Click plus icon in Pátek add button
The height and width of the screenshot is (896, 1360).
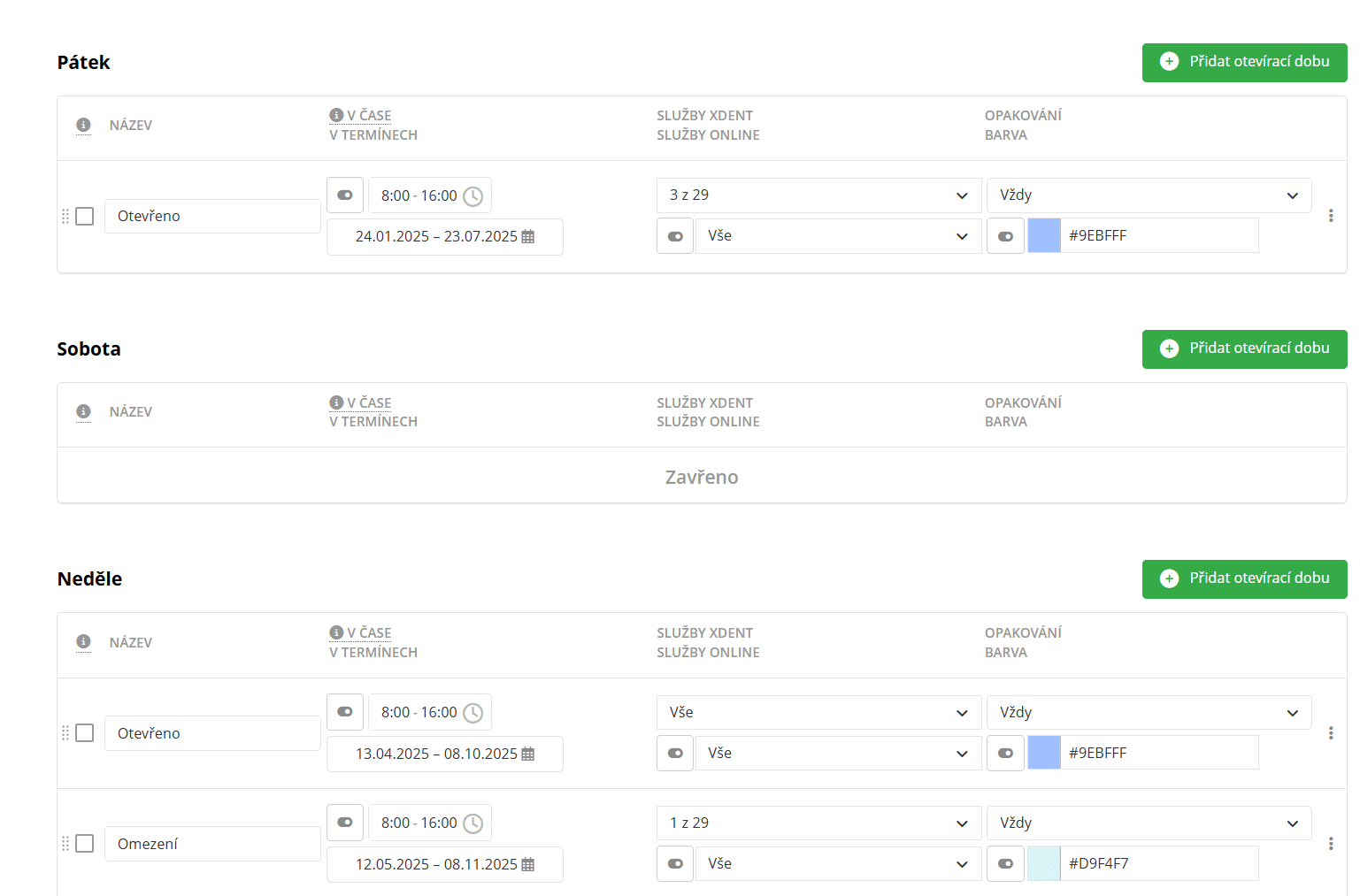click(x=1169, y=61)
